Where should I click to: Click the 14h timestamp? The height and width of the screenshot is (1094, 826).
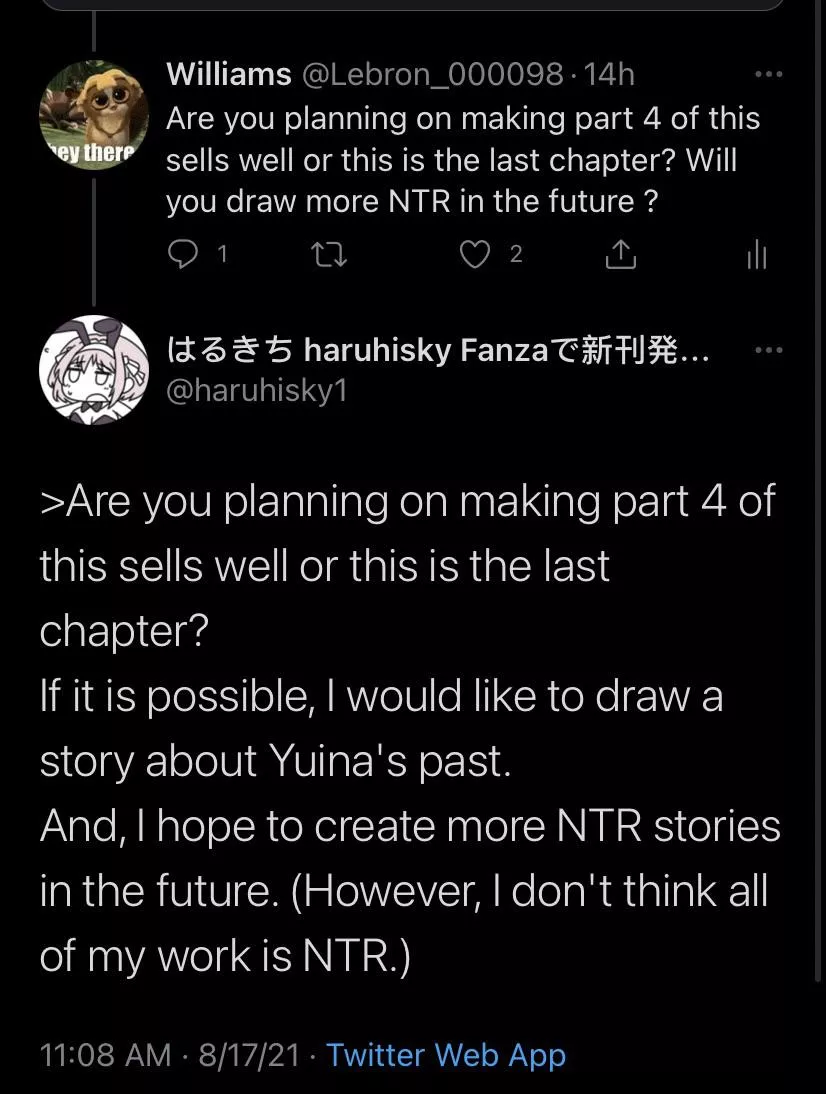[609, 74]
